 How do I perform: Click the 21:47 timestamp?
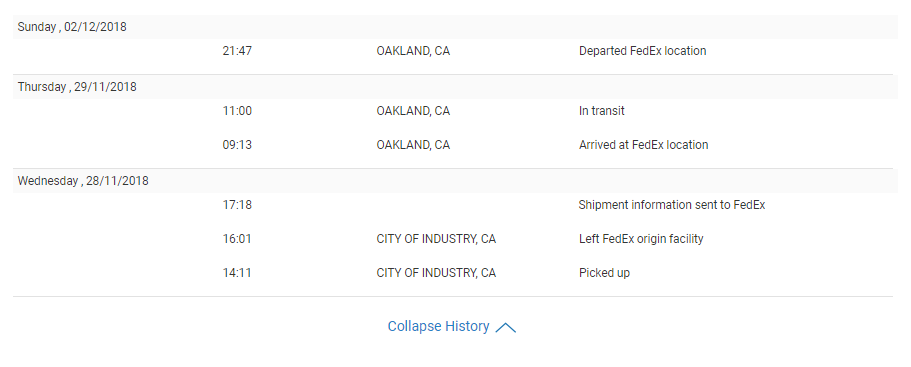pyautogui.click(x=237, y=51)
